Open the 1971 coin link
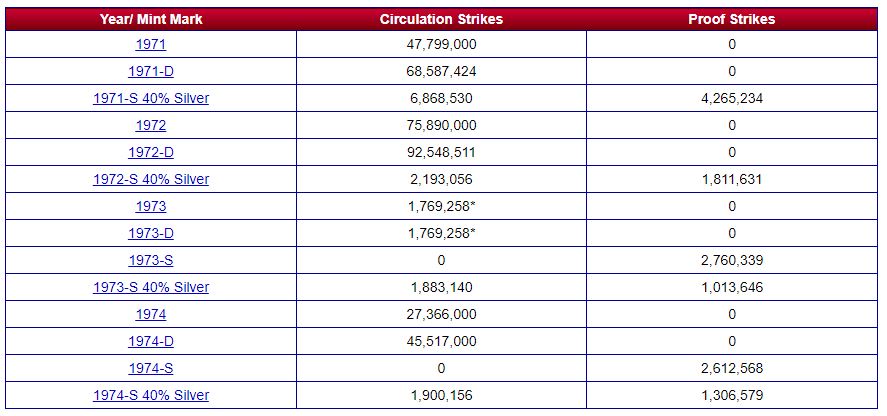Image resolution: width=887 pixels, height=416 pixels. (151, 44)
